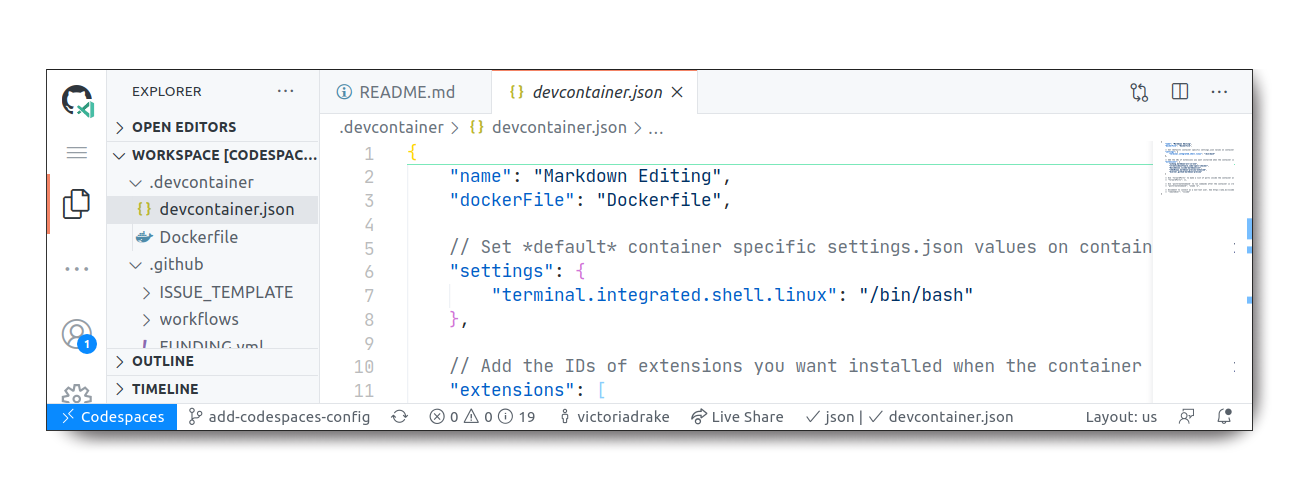Click the Manage gear icon
Image resolution: width=1300 pixels, height=480 pixels.
click(x=77, y=394)
